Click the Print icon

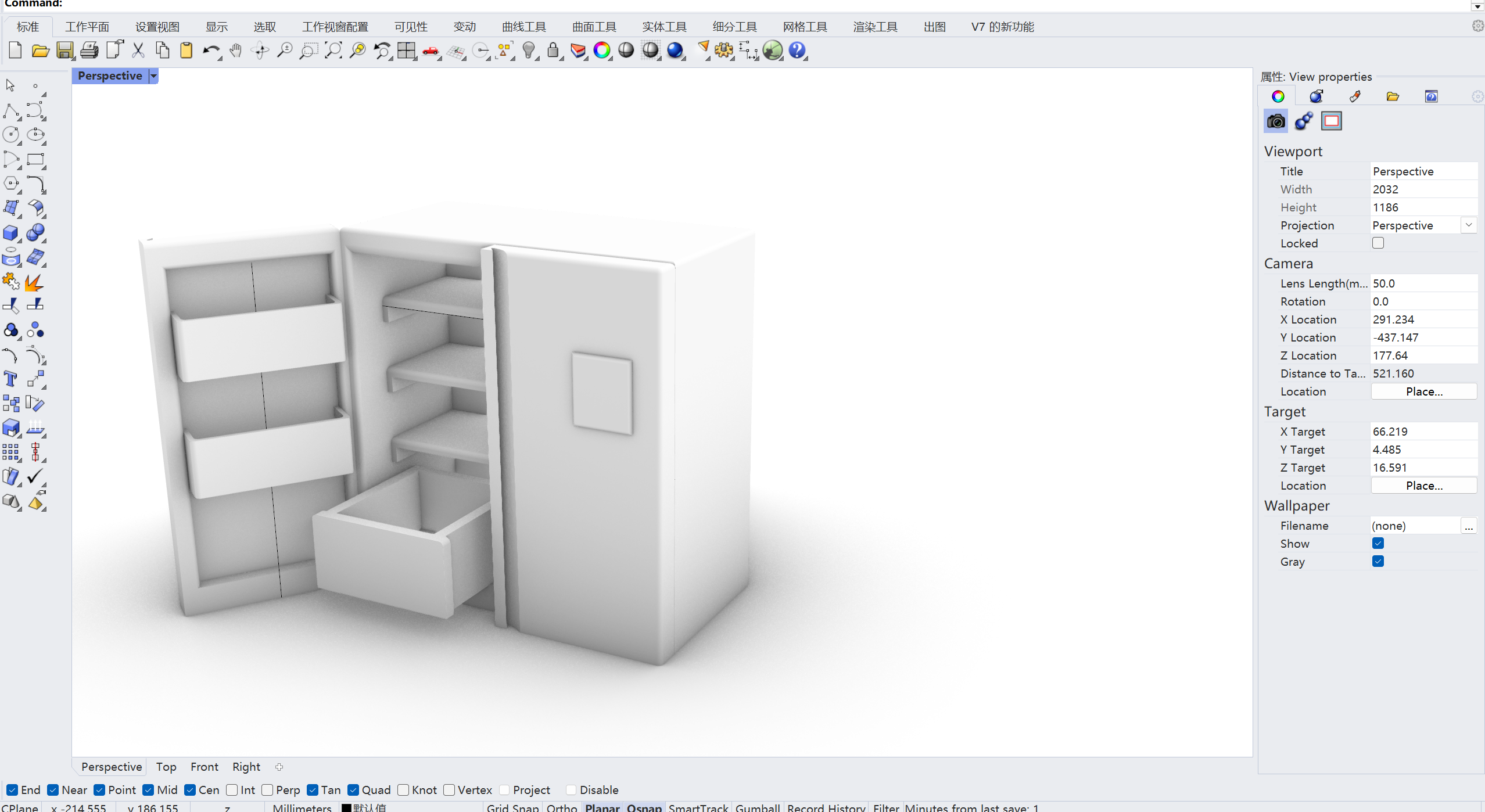point(89,51)
